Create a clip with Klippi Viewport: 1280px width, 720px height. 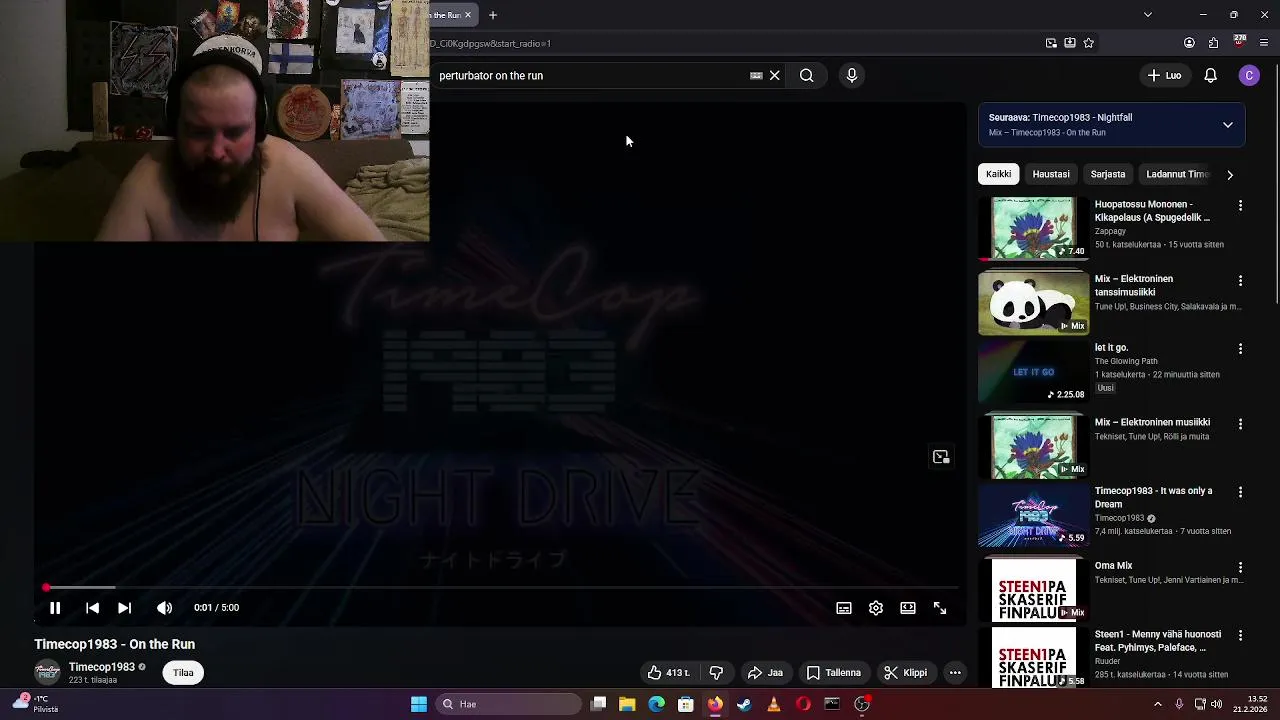tap(906, 673)
